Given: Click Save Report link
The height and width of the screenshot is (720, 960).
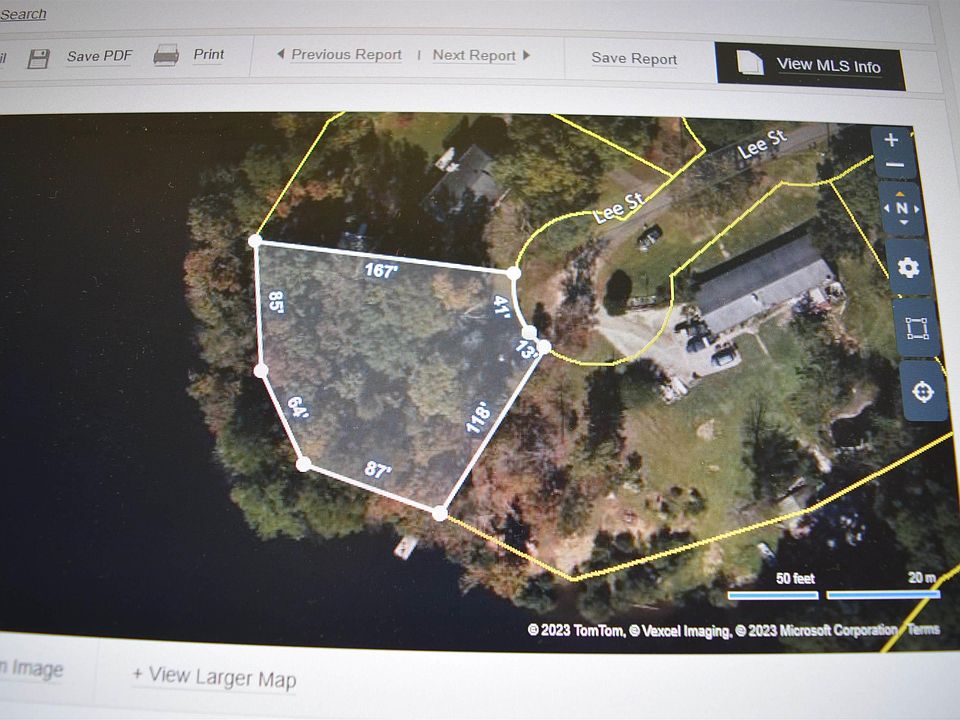Looking at the screenshot, I should [x=634, y=58].
